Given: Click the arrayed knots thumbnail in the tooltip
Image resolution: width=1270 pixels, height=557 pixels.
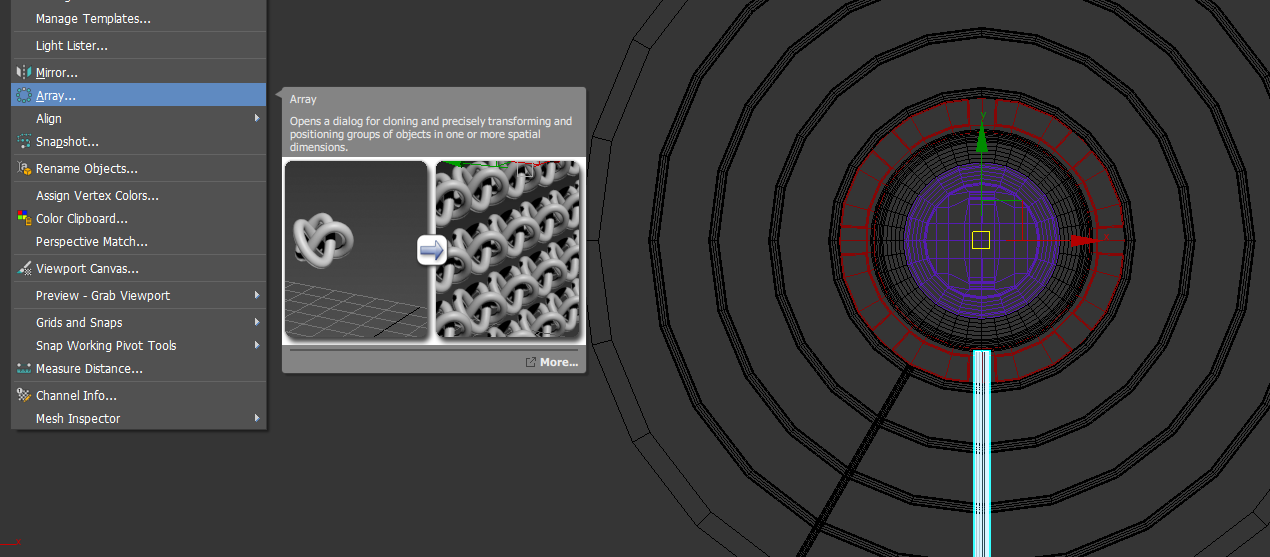Looking at the screenshot, I should [508, 250].
